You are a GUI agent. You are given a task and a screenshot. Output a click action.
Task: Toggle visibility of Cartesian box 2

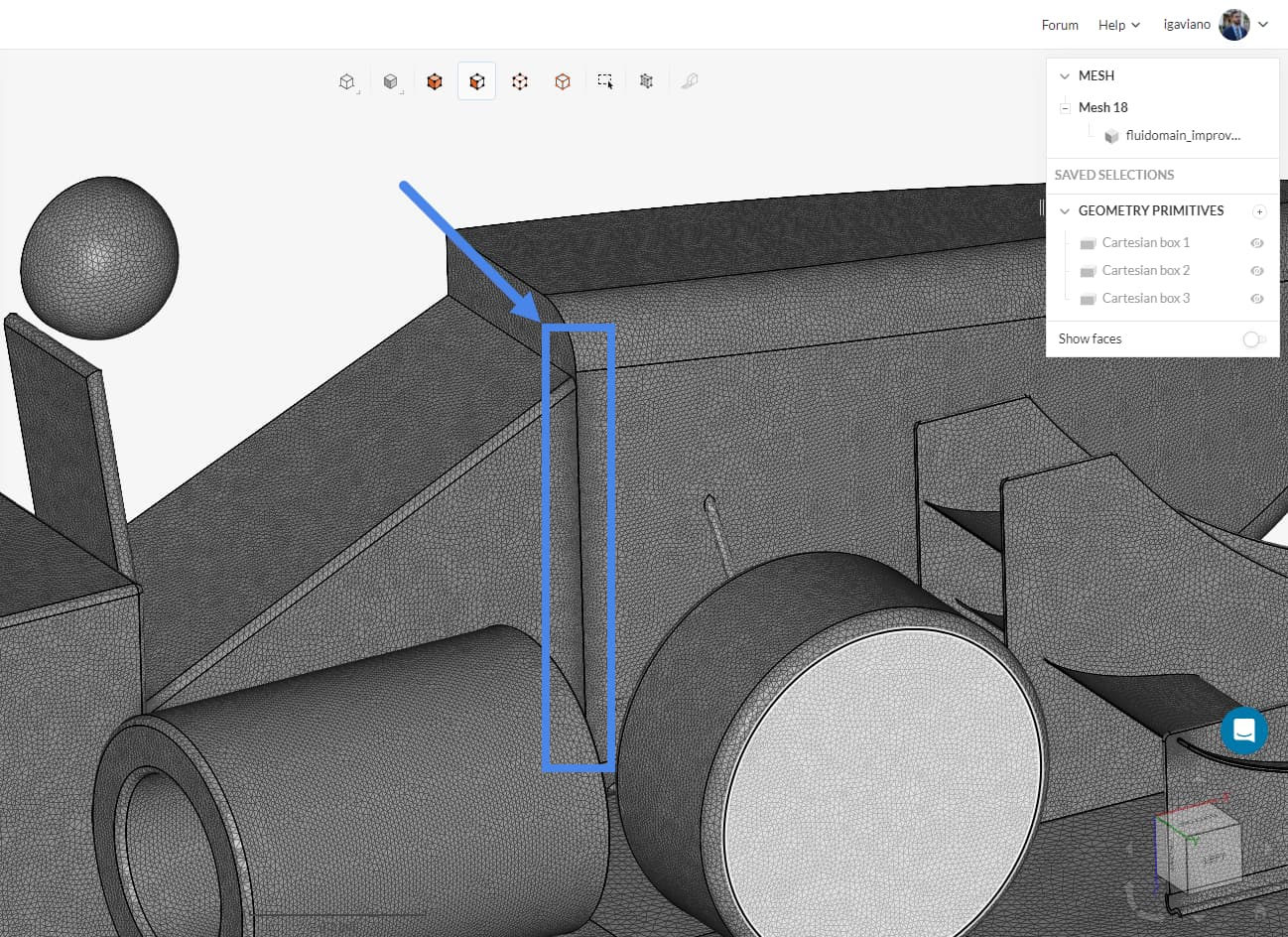tap(1257, 271)
